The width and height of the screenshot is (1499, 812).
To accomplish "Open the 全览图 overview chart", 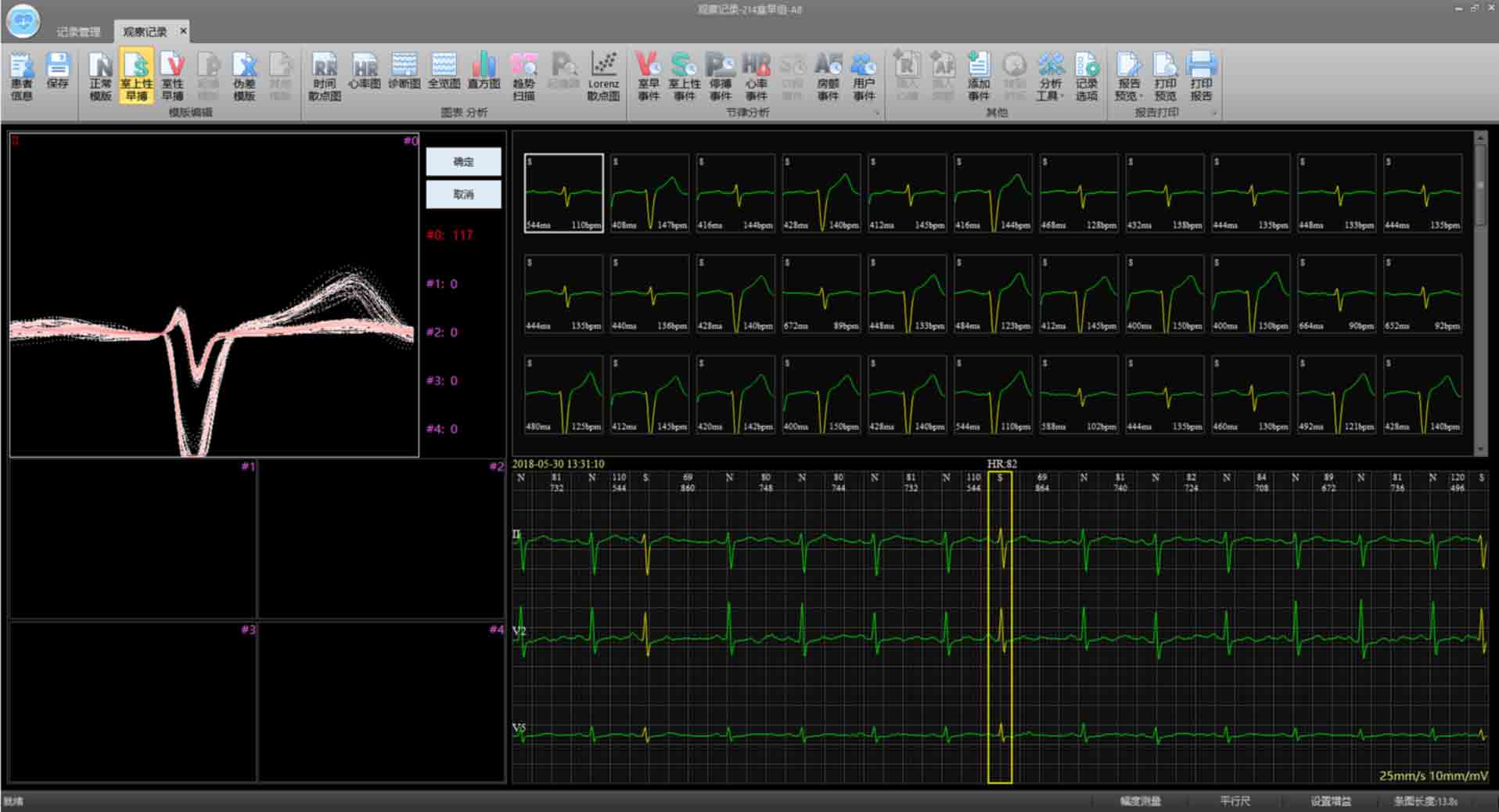I will pos(444,70).
